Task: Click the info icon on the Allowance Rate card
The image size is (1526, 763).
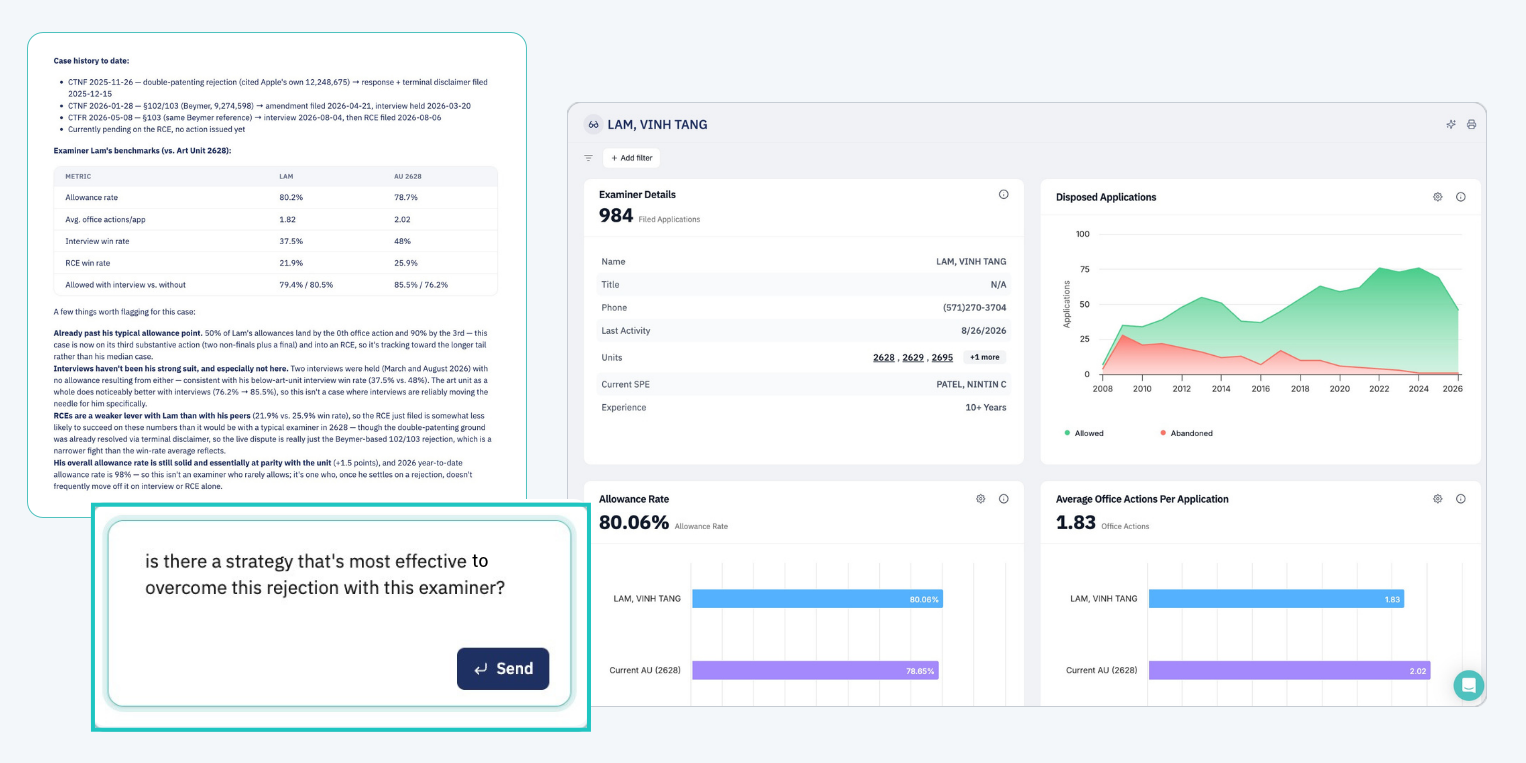Action: point(1004,499)
